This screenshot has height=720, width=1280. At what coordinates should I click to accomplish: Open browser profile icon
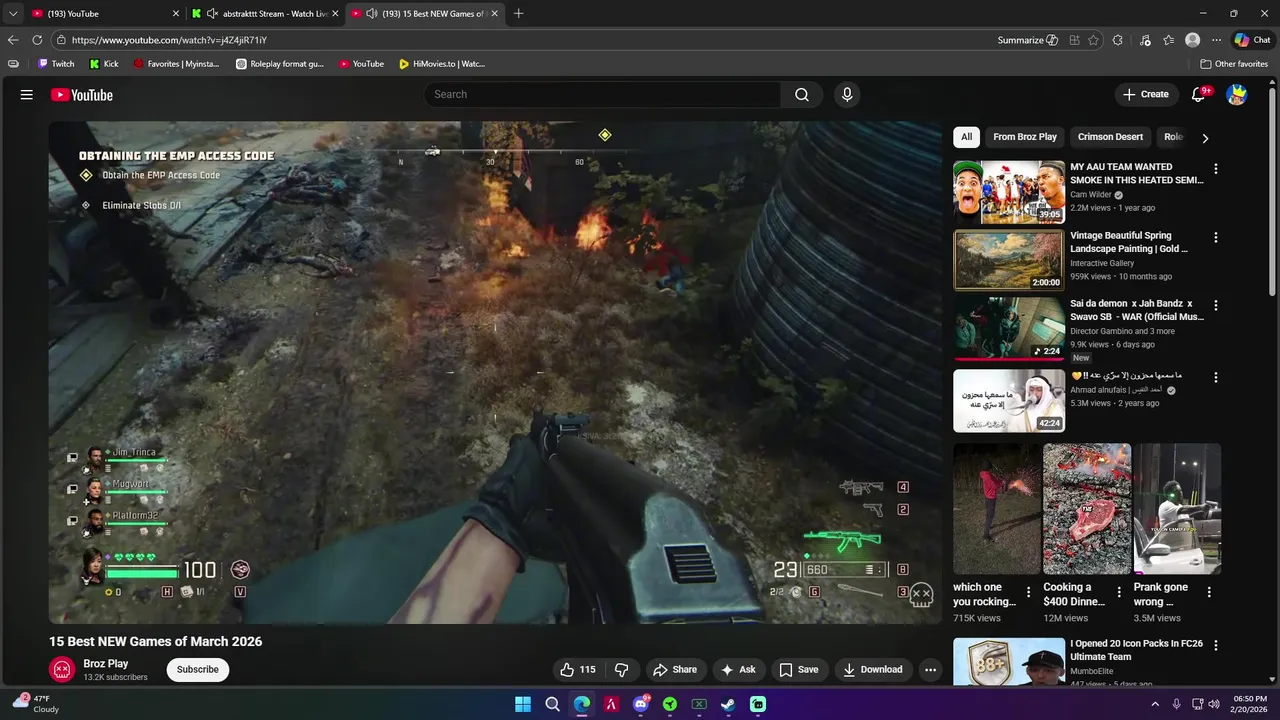pyautogui.click(x=1192, y=40)
